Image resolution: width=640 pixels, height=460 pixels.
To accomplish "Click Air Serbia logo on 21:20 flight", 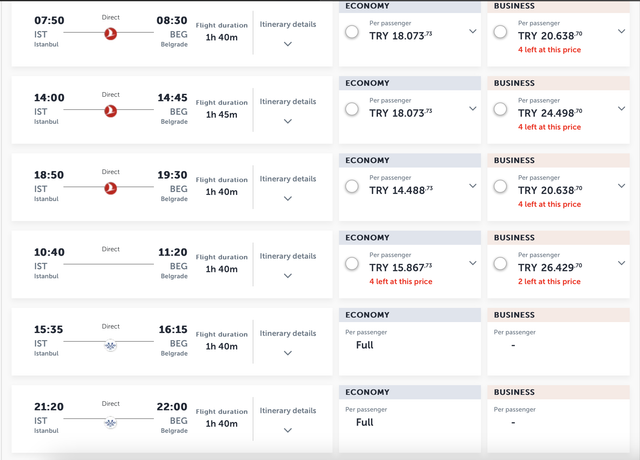I will 111,423.
